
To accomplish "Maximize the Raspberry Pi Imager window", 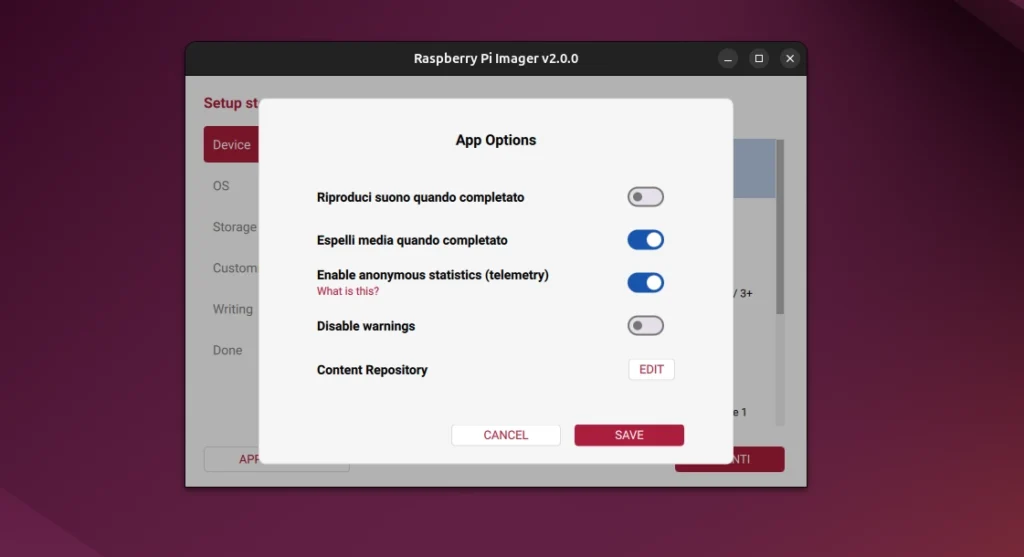I will point(759,59).
